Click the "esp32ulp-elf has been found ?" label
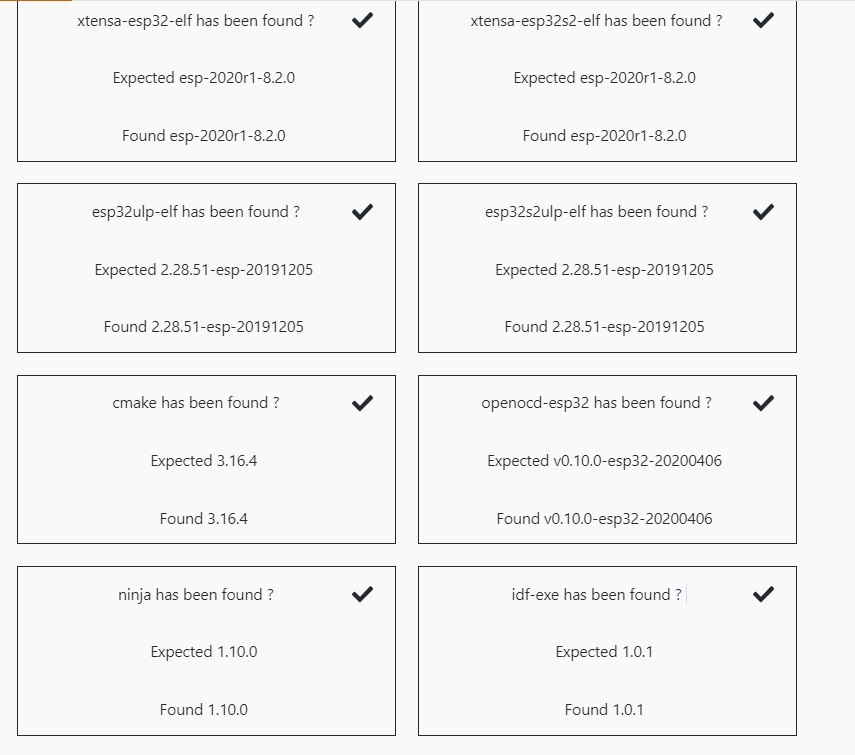Image resolution: width=855 pixels, height=755 pixels. (x=196, y=212)
